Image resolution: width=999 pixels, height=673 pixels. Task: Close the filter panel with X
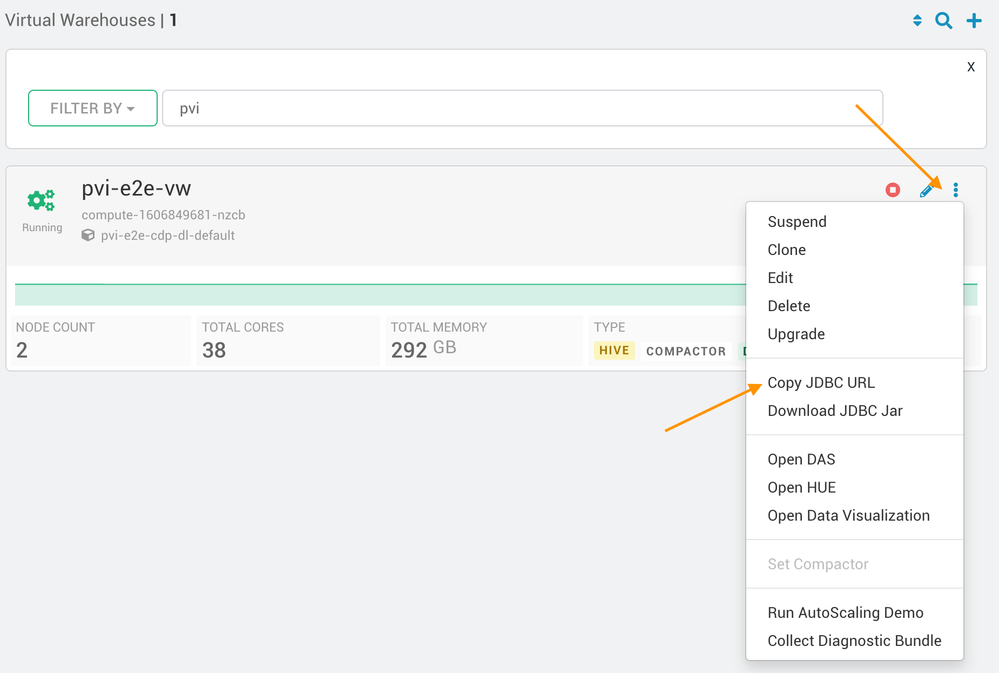coord(970,67)
